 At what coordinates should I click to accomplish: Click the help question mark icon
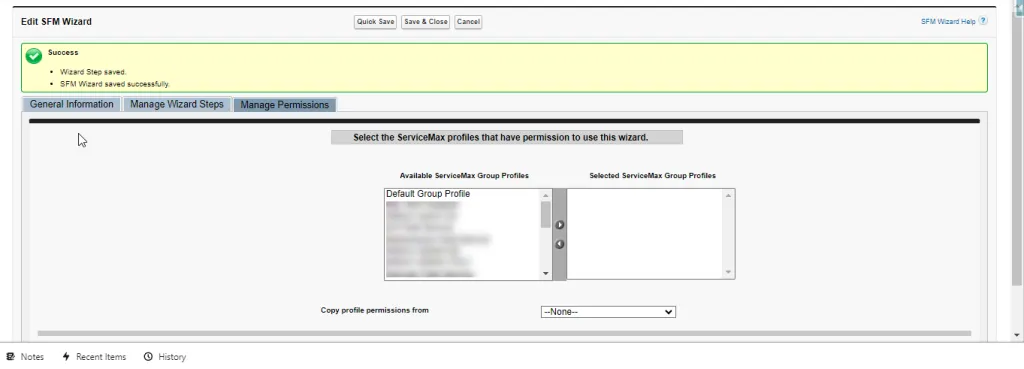coord(983,21)
